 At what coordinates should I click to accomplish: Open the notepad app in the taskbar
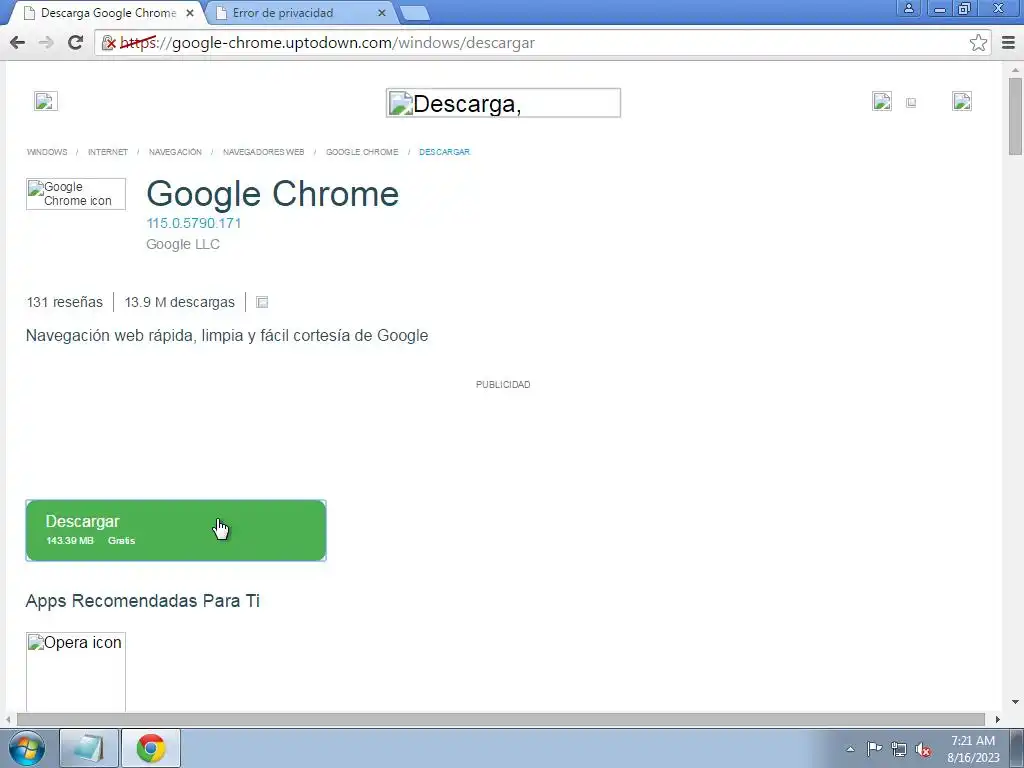point(89,748)
